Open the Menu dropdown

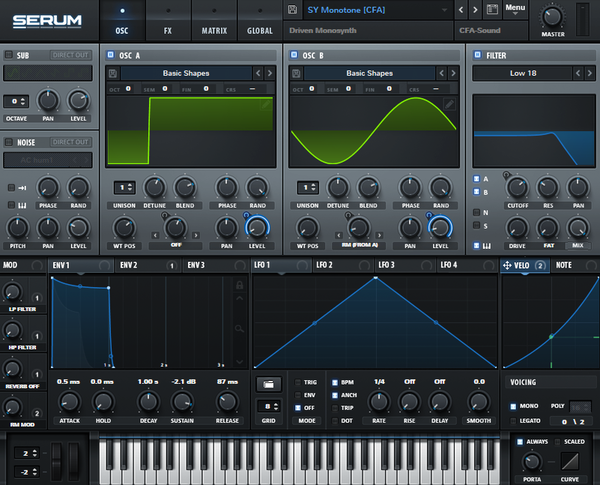515,9
